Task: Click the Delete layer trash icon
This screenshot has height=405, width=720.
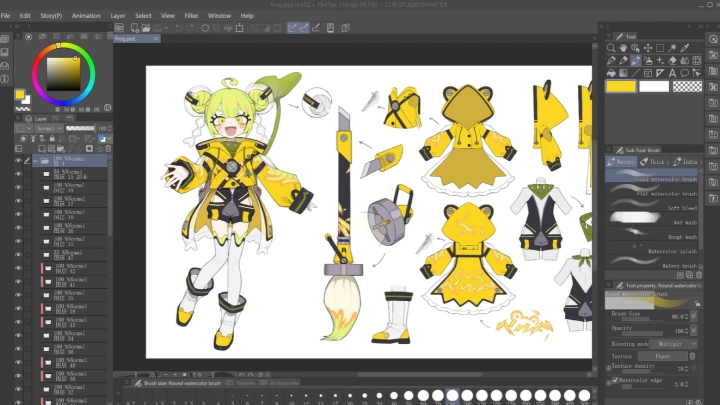Action: pyautogui.click(x=108, y=149)
